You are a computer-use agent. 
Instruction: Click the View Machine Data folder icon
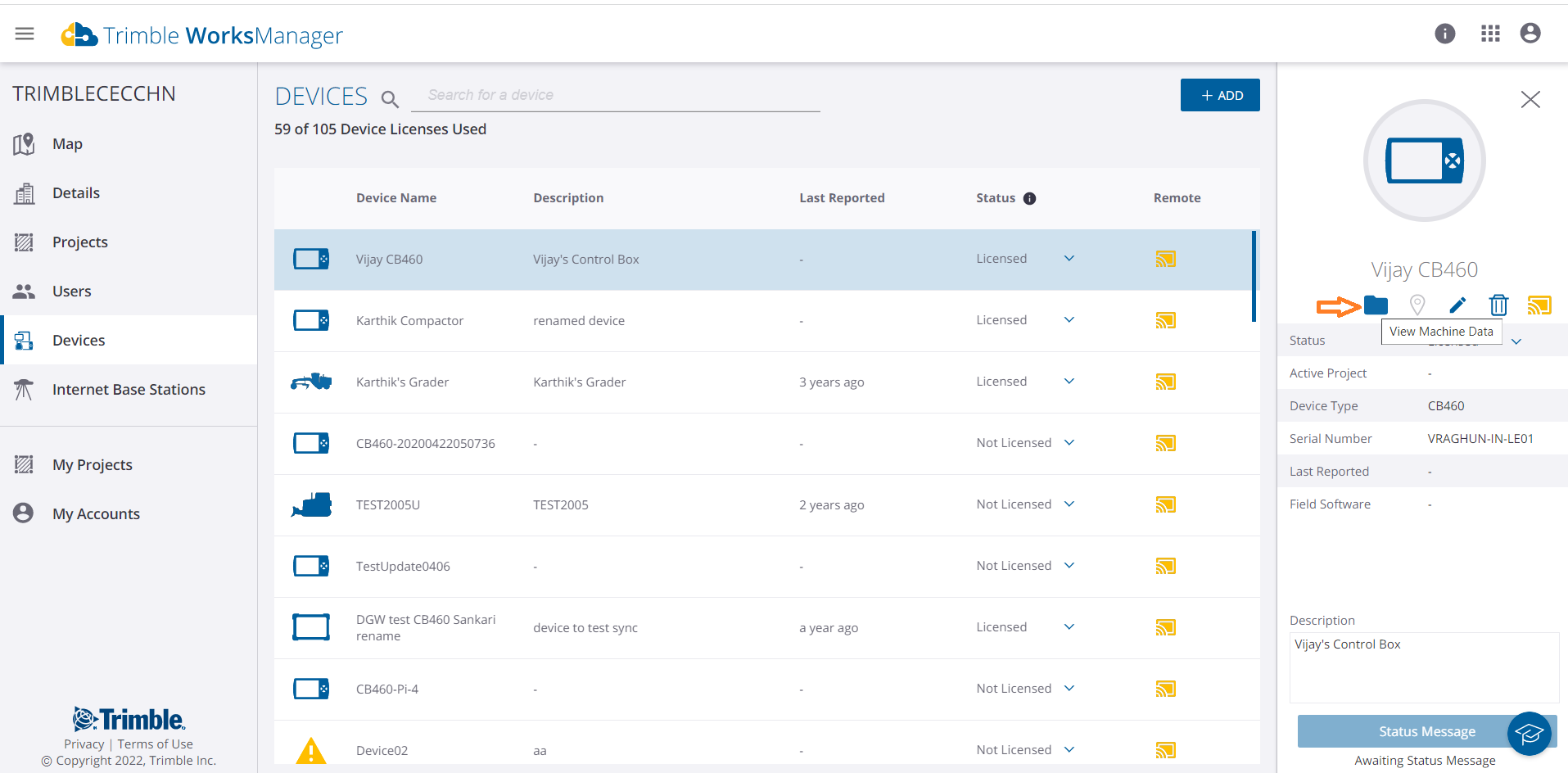(1376, 305)
